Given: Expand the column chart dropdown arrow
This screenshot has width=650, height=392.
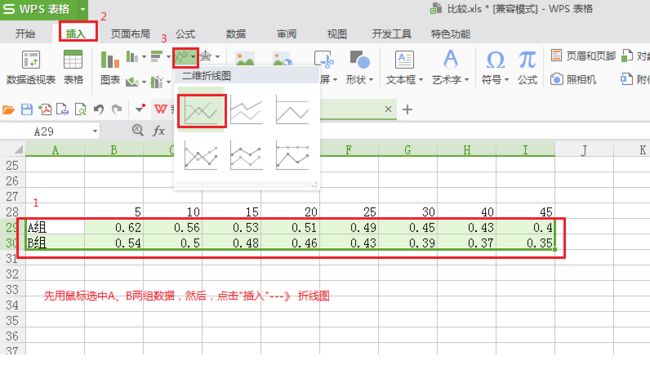Looking at the screenshot, I should click(x=144, y=57).
